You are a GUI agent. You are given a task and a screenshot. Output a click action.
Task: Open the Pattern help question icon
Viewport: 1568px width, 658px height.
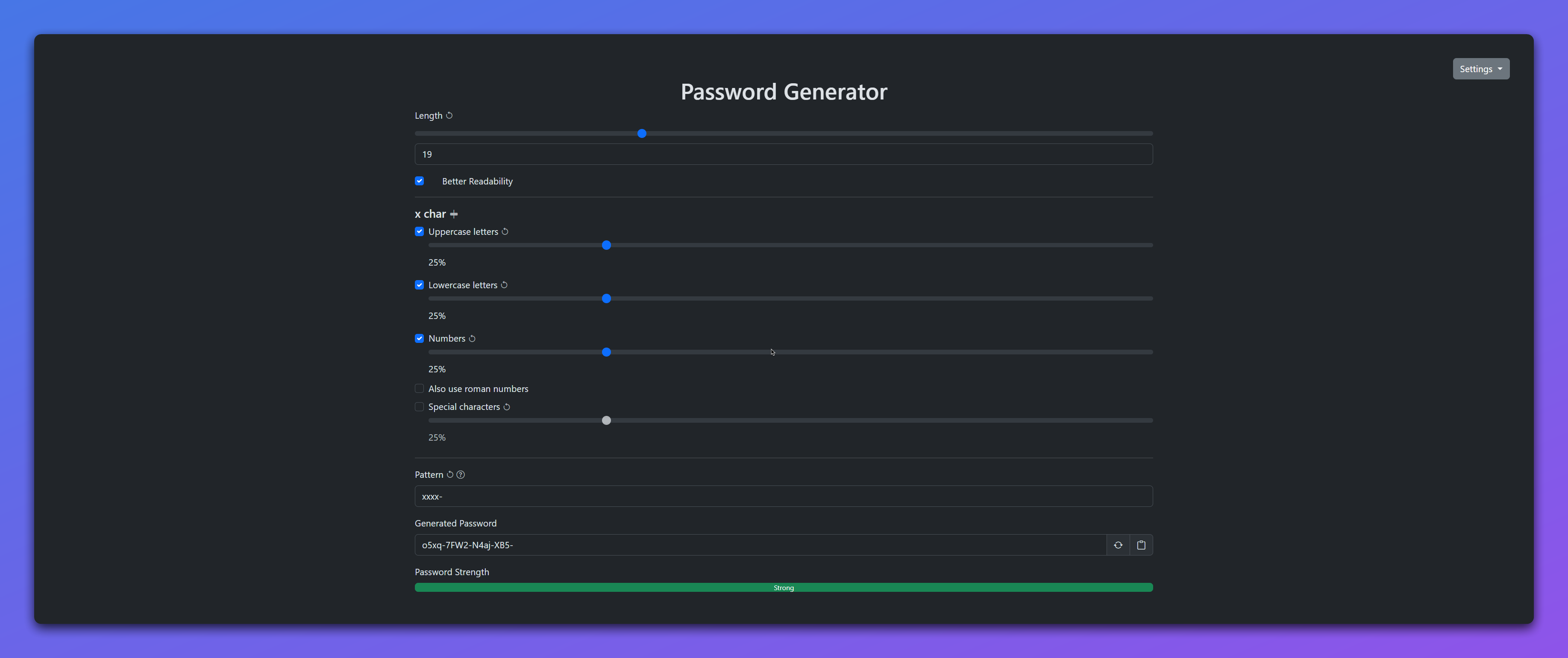461,475
